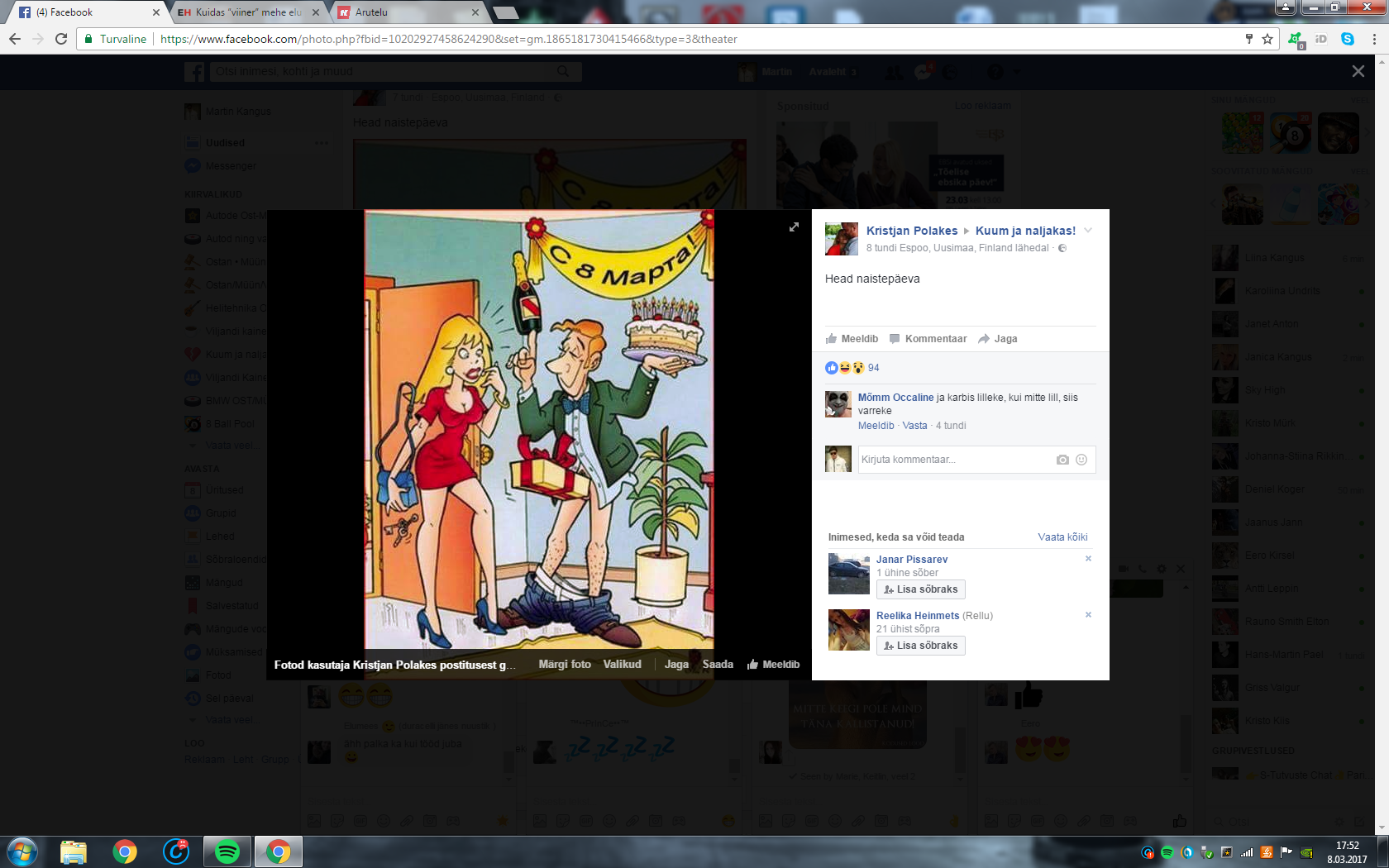Image resolution: width=1389 pixels, height=868 pixels.
Task: Click the first Chrome taskbar icon
Action: click(125, 851)
